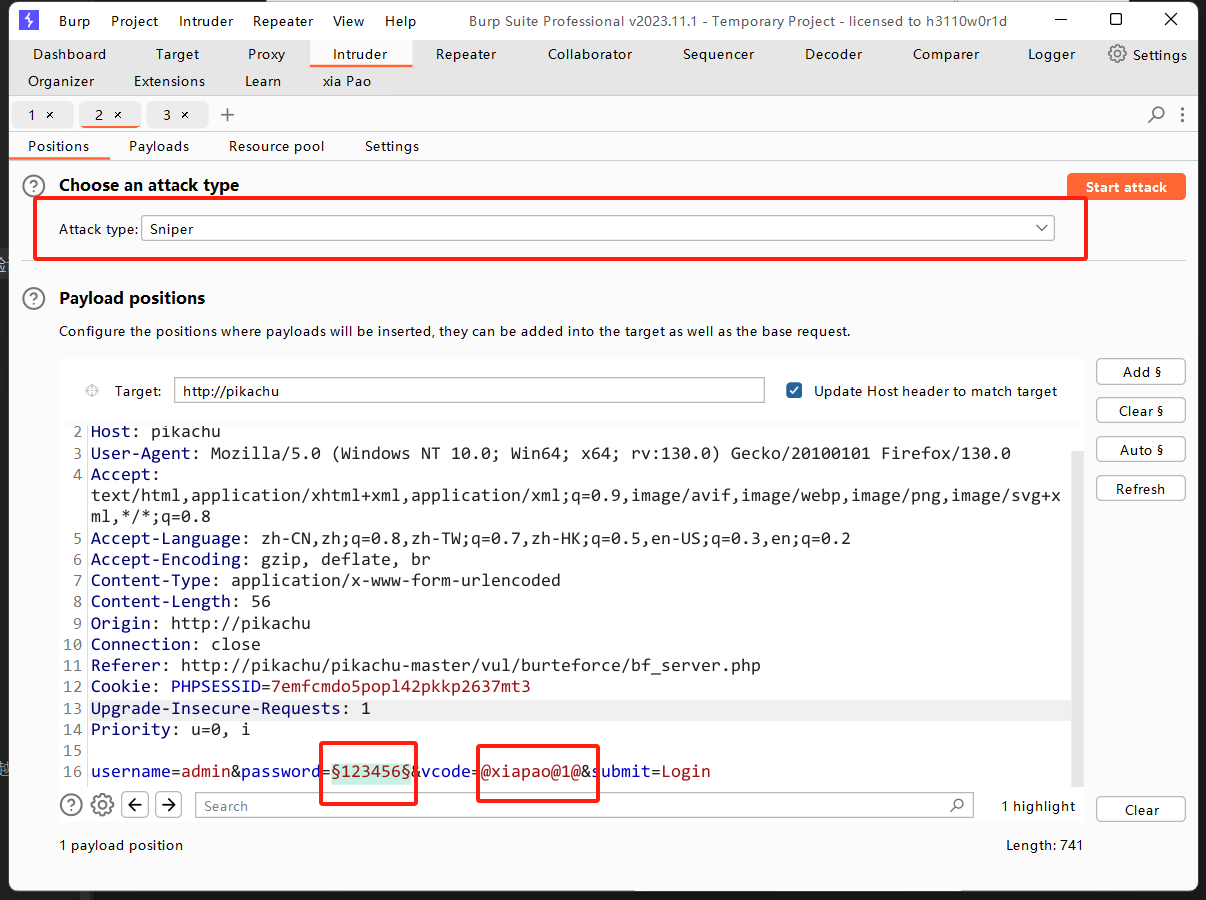1206x900 pixels.
Task: Open the help icon beside the request search bar
Action: pyautogui.click(x=71, y=804)
